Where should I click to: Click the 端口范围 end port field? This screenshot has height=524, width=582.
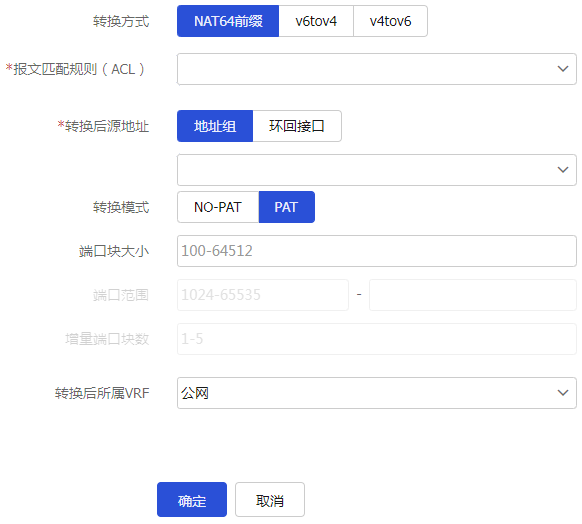(473, 295)
